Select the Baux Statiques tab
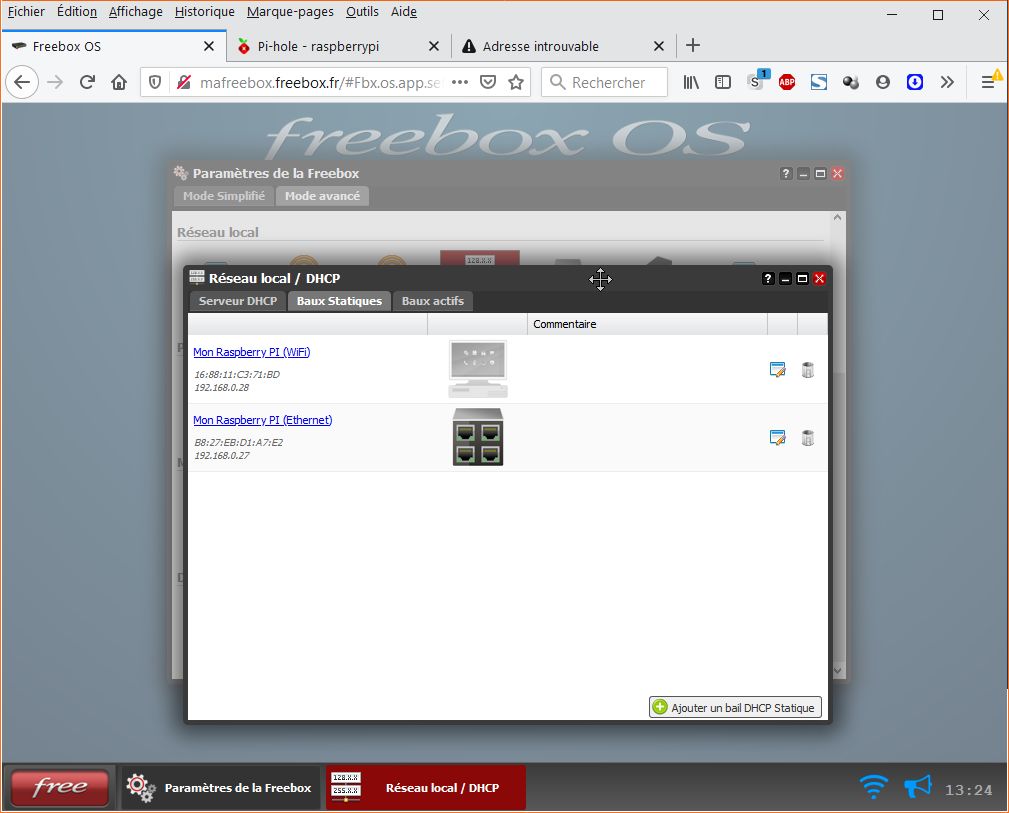 click(x=339, y=301)
